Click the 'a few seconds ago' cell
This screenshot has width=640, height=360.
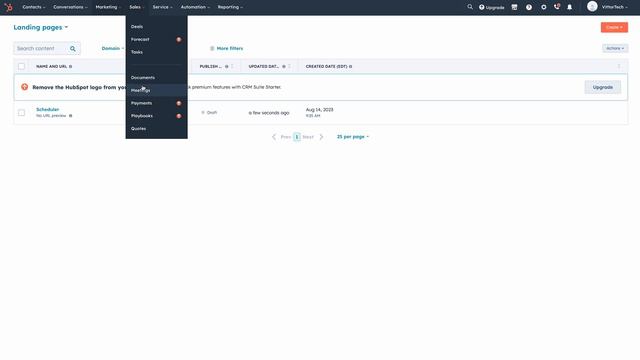269,113
